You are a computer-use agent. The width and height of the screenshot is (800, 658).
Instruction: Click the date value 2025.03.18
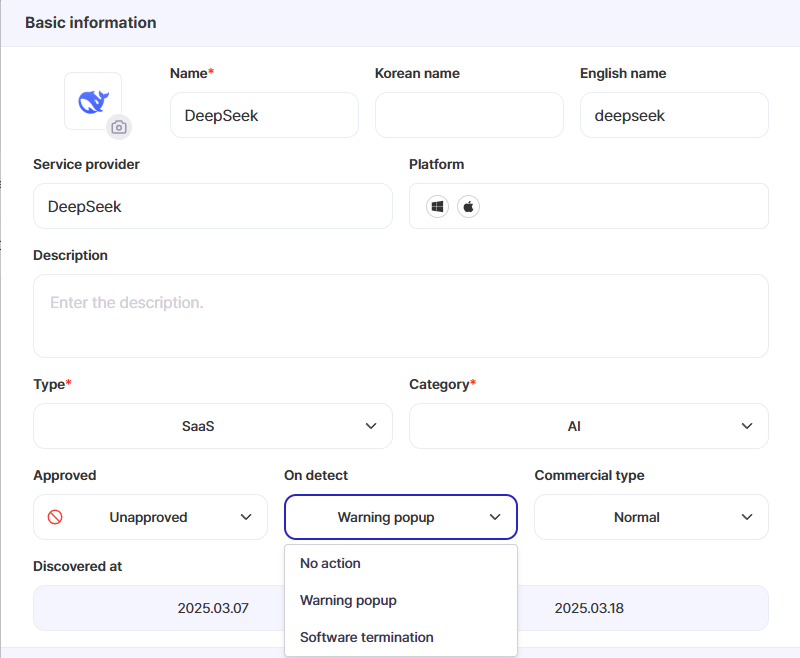pos(589,608)
